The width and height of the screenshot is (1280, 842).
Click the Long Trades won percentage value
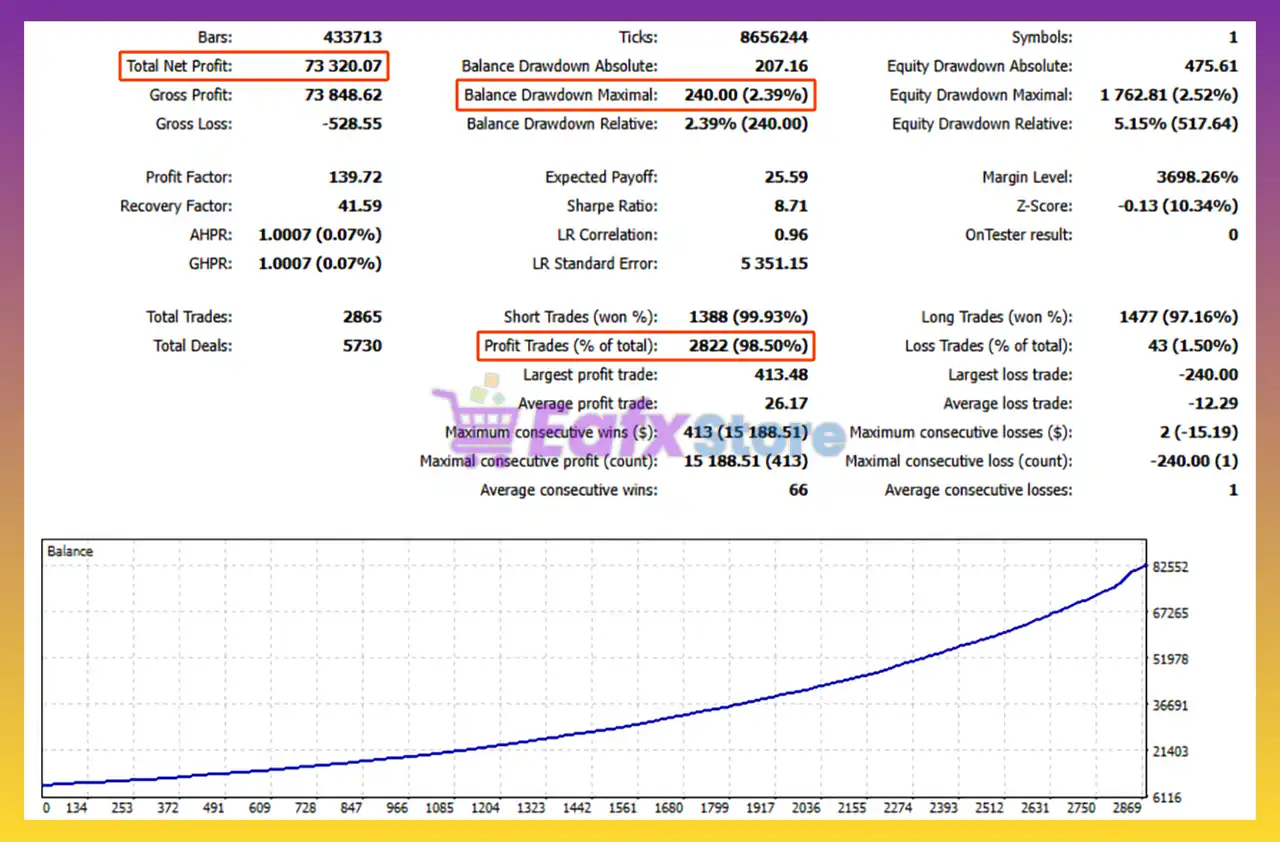pos(1178,317)
